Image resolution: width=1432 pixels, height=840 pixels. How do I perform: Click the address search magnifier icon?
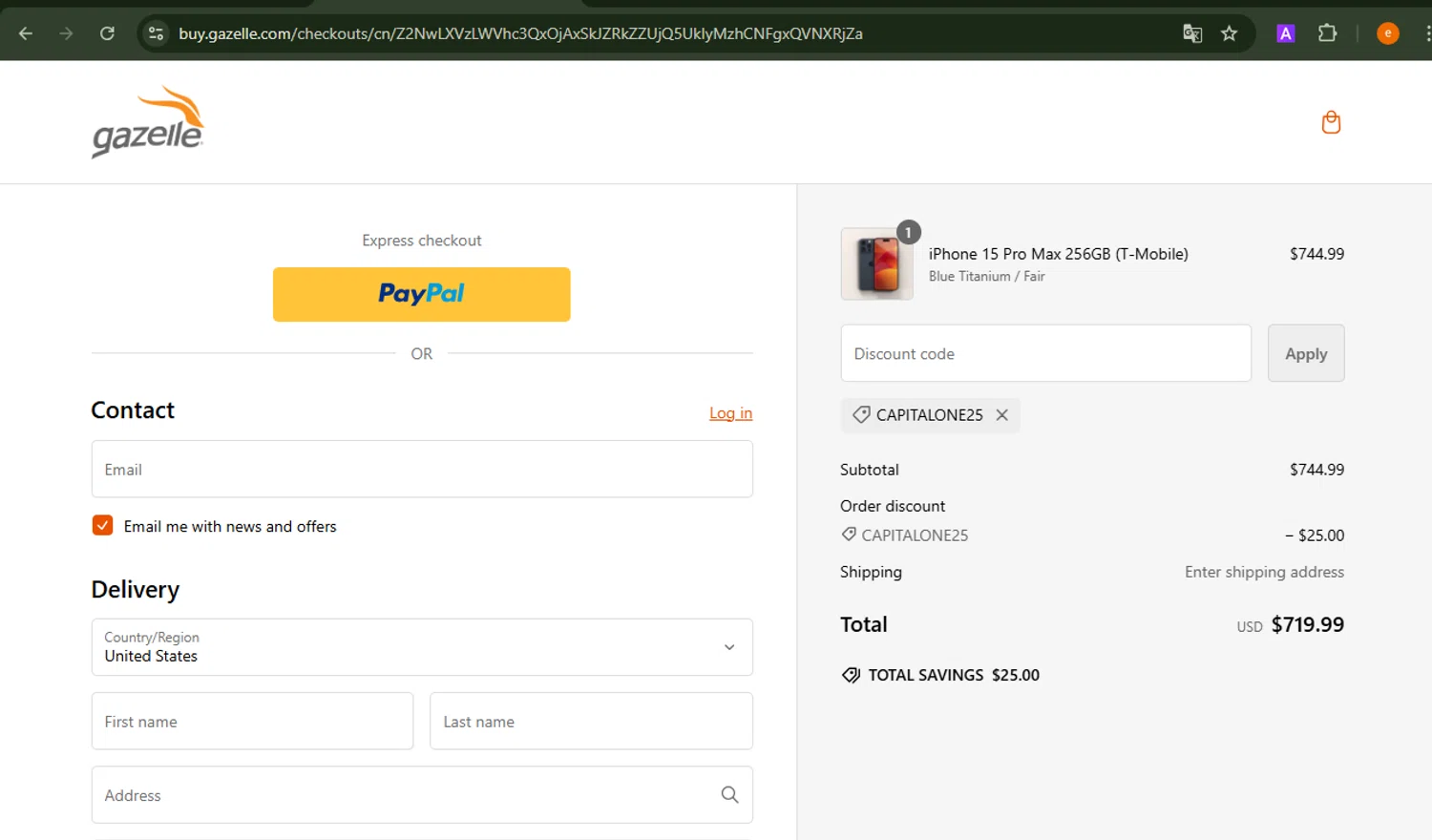(x=729, y=794)
